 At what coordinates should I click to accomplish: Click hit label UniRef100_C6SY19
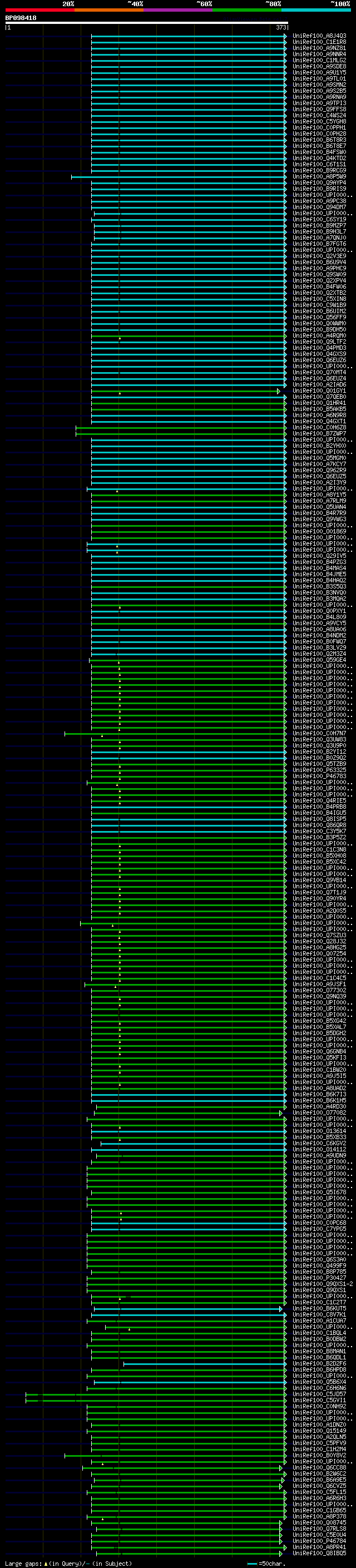pyautogui.click(x=319, y=220)
